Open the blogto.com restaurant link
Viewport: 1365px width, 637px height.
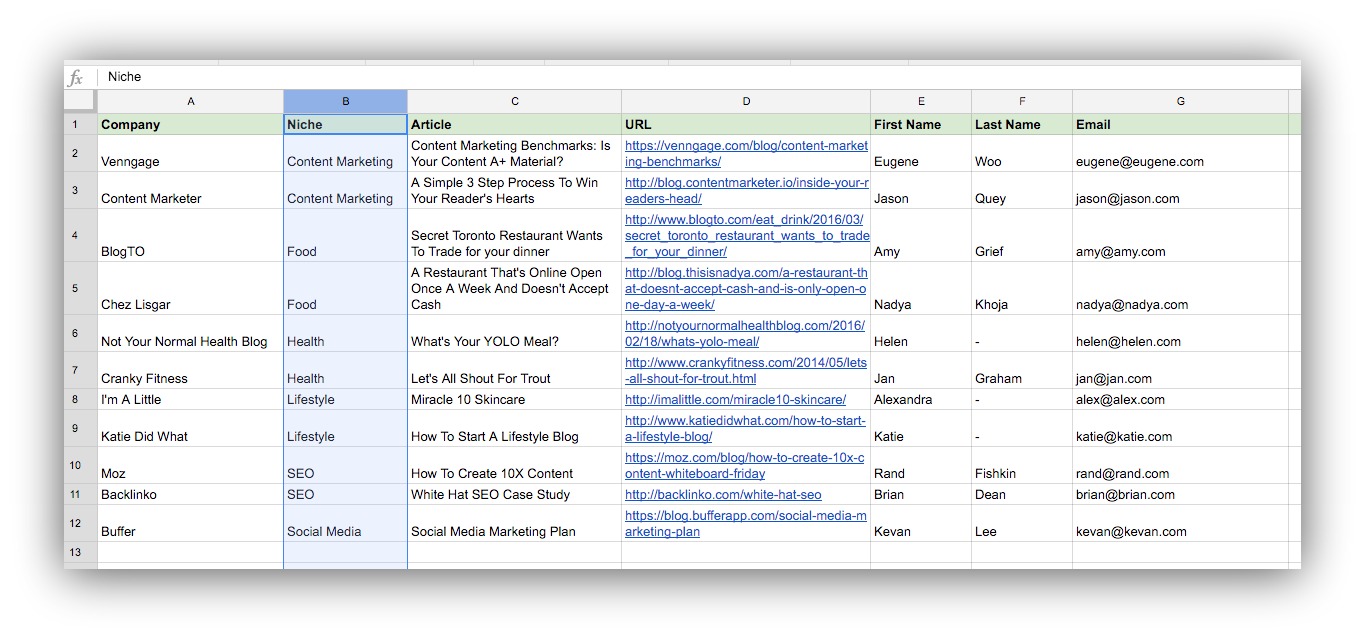[x=746, y=236]
